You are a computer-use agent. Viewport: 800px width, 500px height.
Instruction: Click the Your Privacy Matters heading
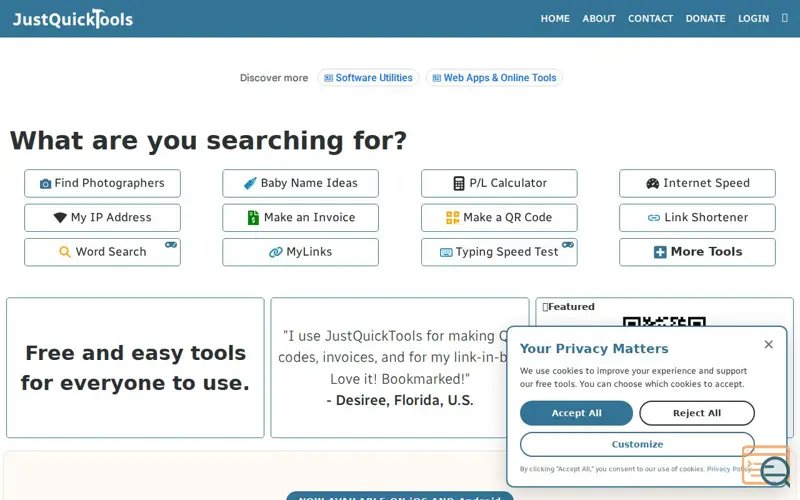(594, 348)
